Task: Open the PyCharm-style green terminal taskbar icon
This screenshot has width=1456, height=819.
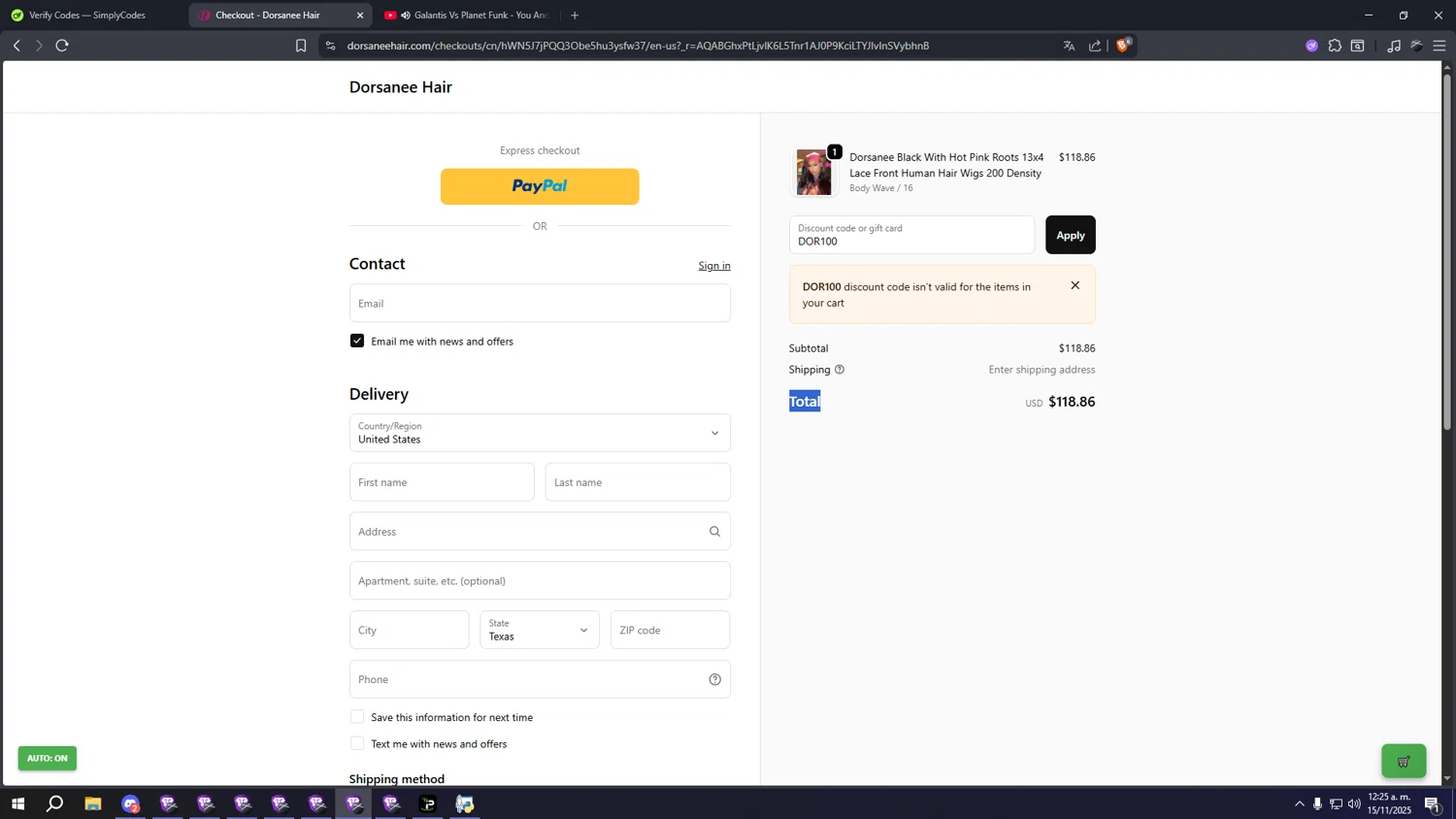Action: pyautogui.click(x=428, y=803)
